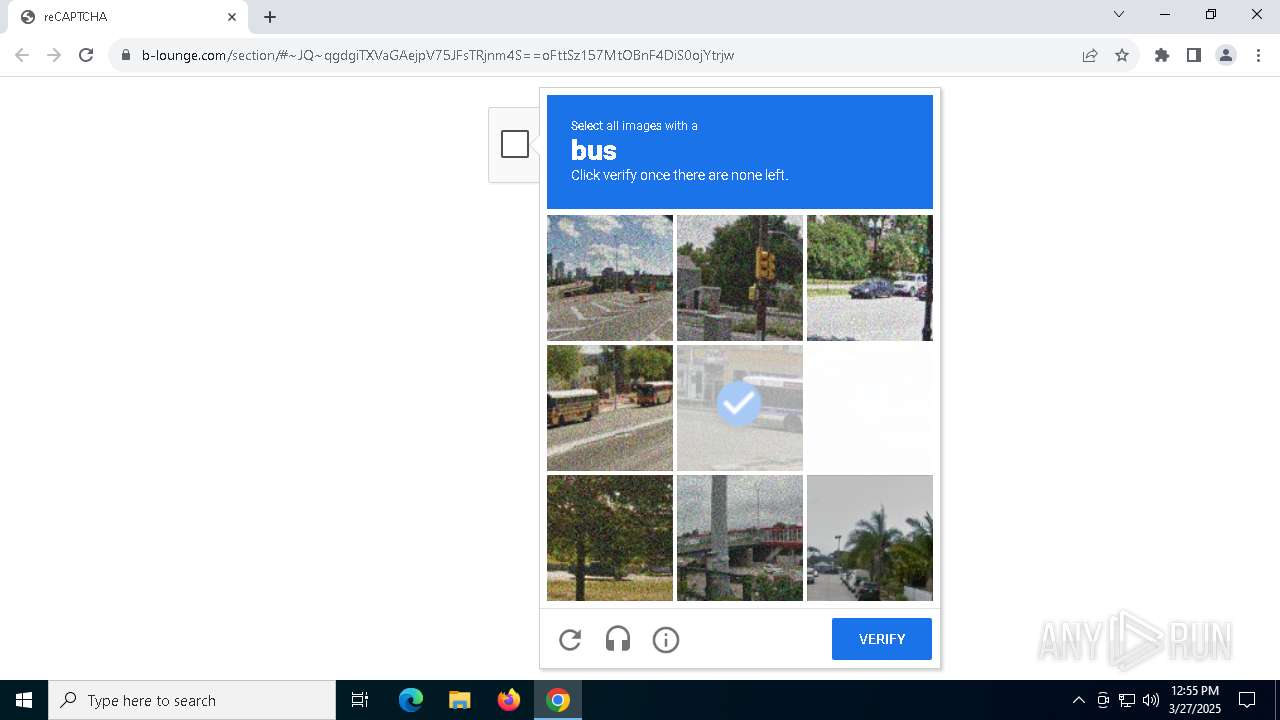
Task: Open File Explorer from taskbar
Action: point(459,700)
